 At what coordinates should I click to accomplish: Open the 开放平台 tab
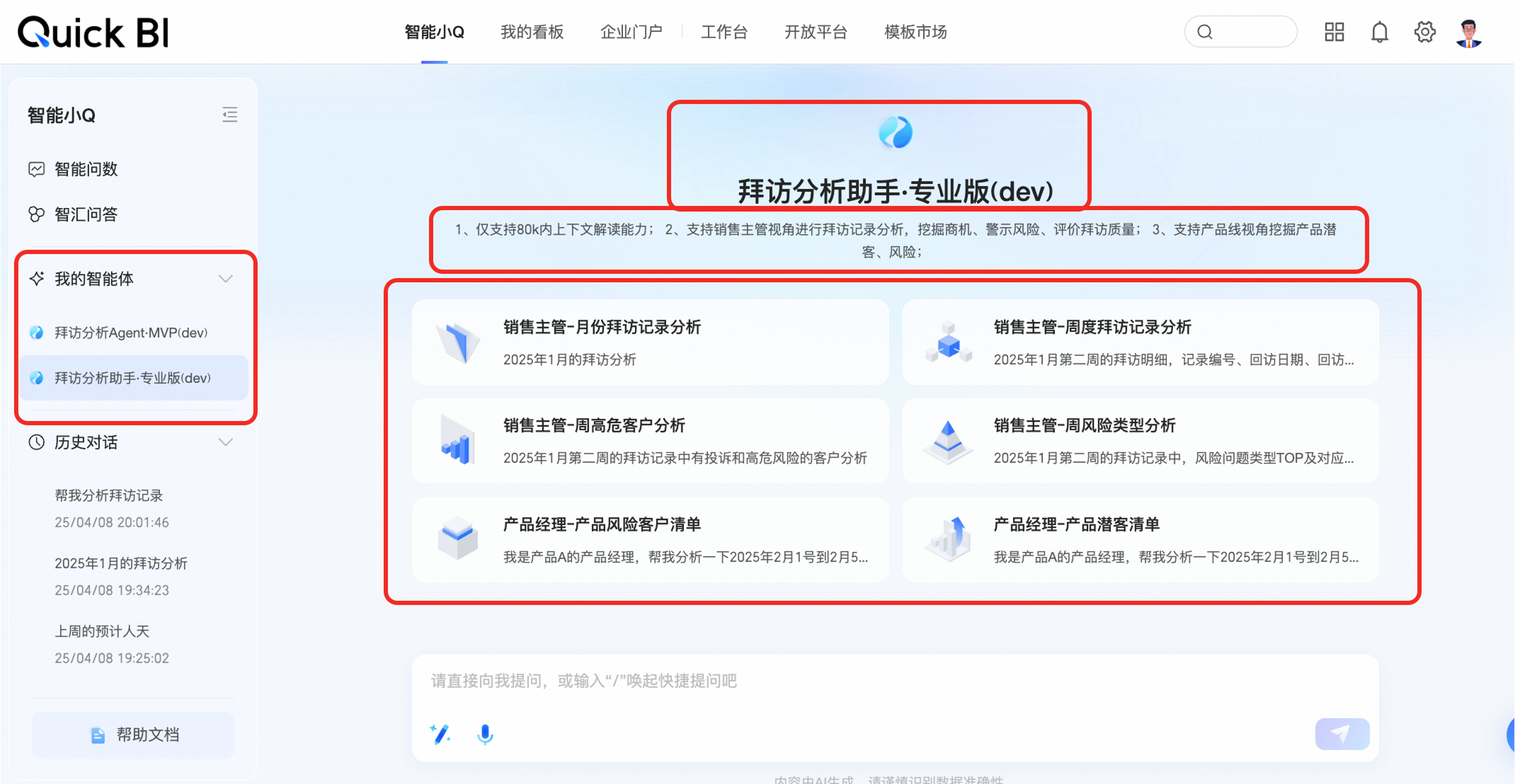click(x=816, y=32)
